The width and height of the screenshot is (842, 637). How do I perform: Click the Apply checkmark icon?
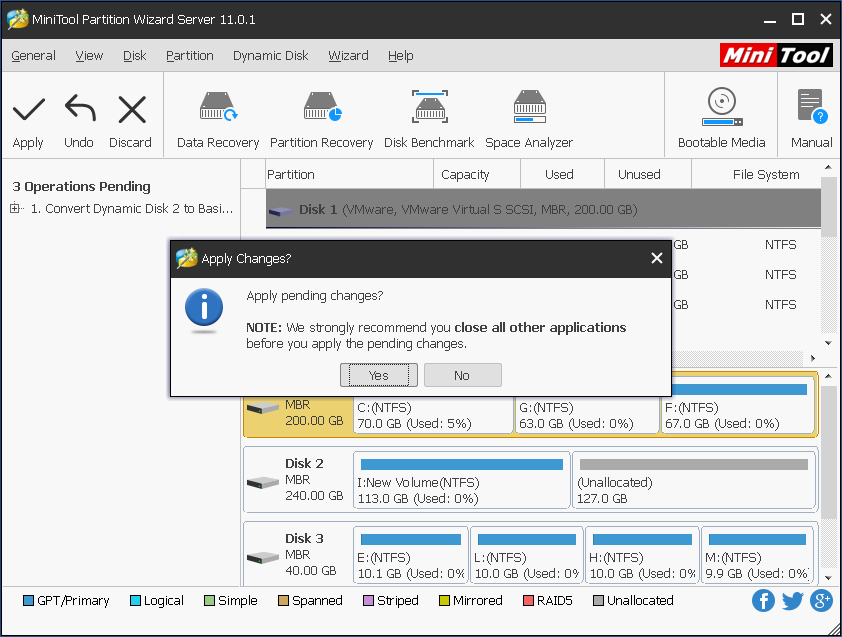28,109
